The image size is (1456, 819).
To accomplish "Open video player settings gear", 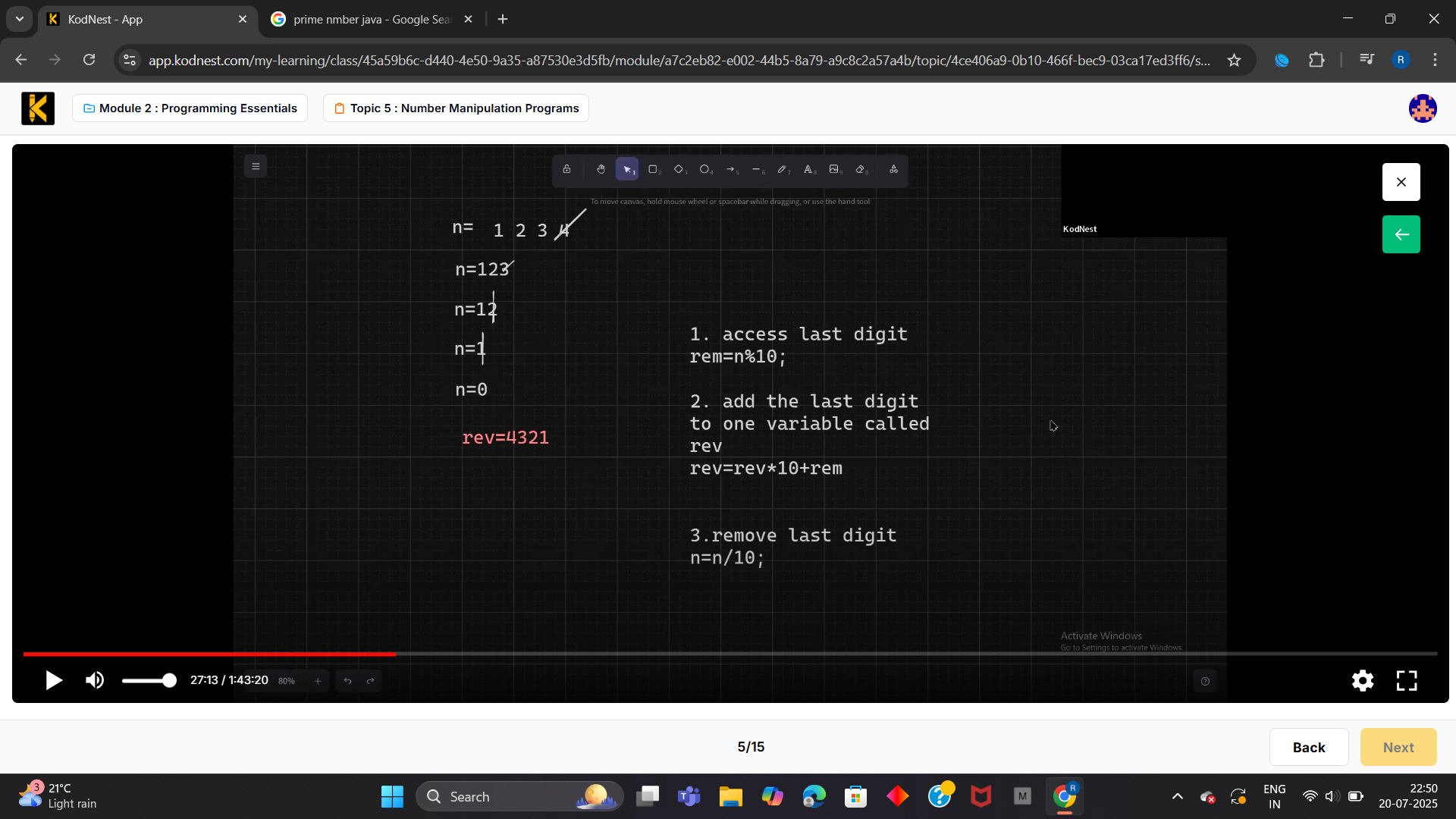I will point(1363,680).
